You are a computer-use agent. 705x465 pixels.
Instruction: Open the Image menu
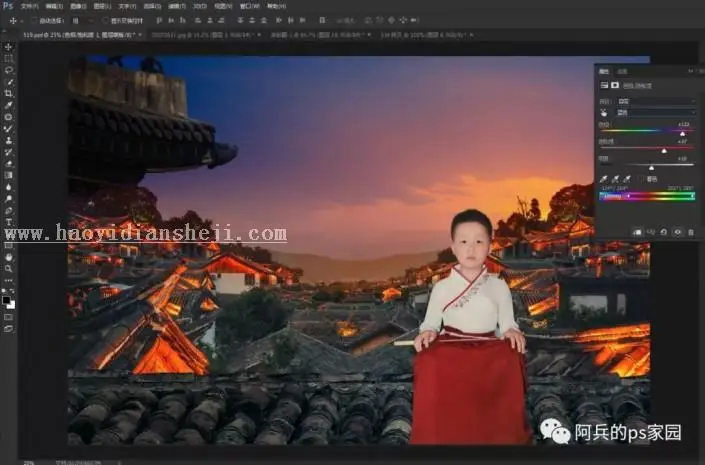[x=78, y=6]
